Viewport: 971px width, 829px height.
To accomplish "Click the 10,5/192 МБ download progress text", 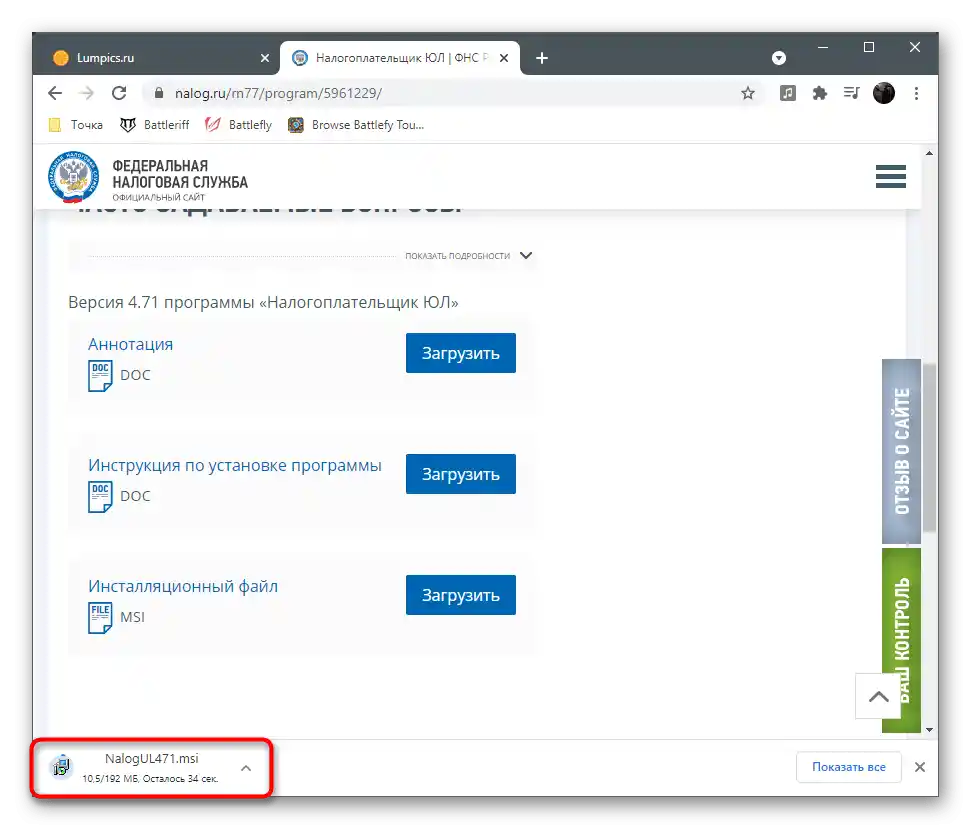I will (x=150, y=779).
